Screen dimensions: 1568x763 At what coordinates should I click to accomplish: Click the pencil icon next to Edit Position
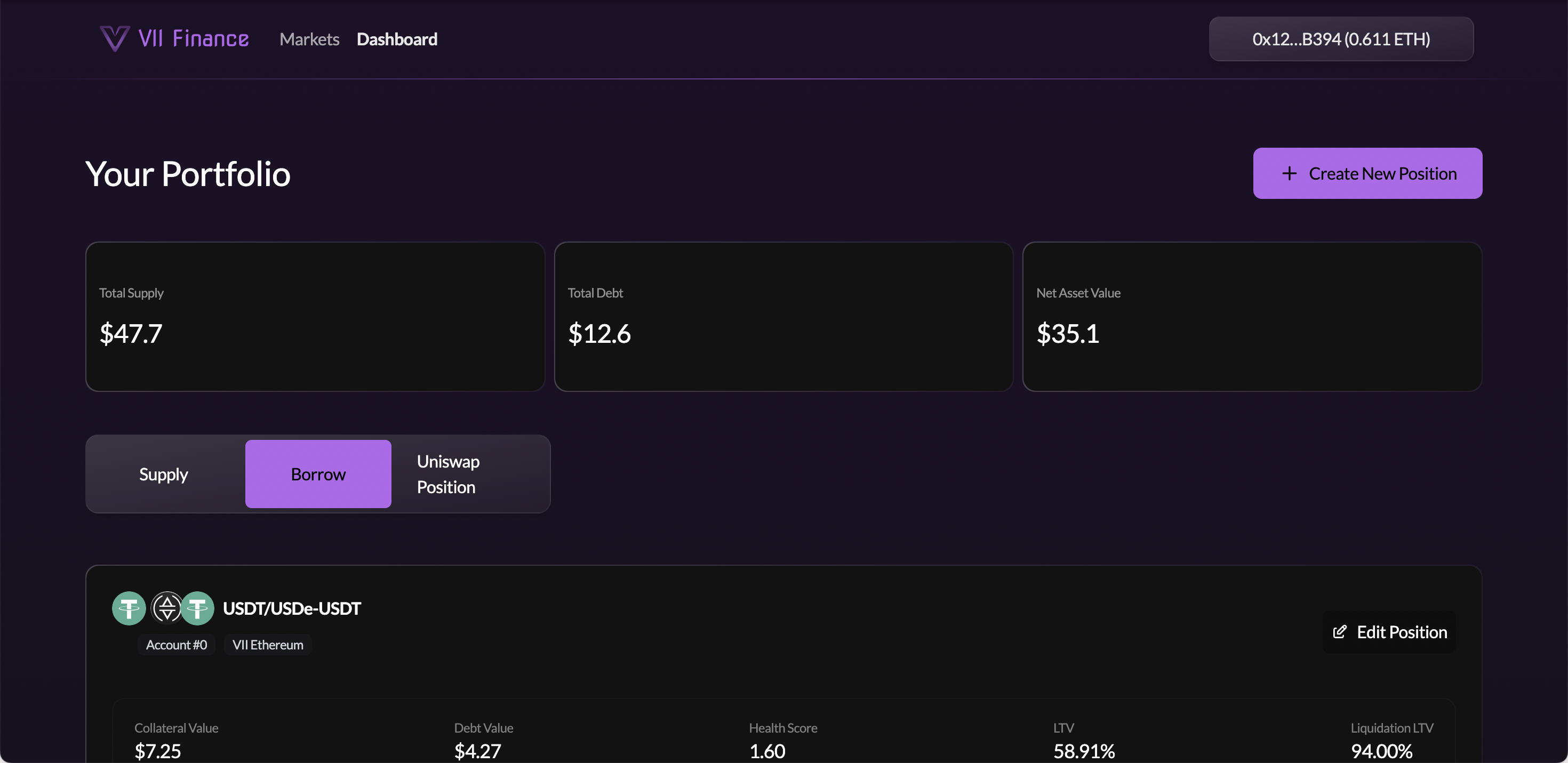coord(1340,632)
